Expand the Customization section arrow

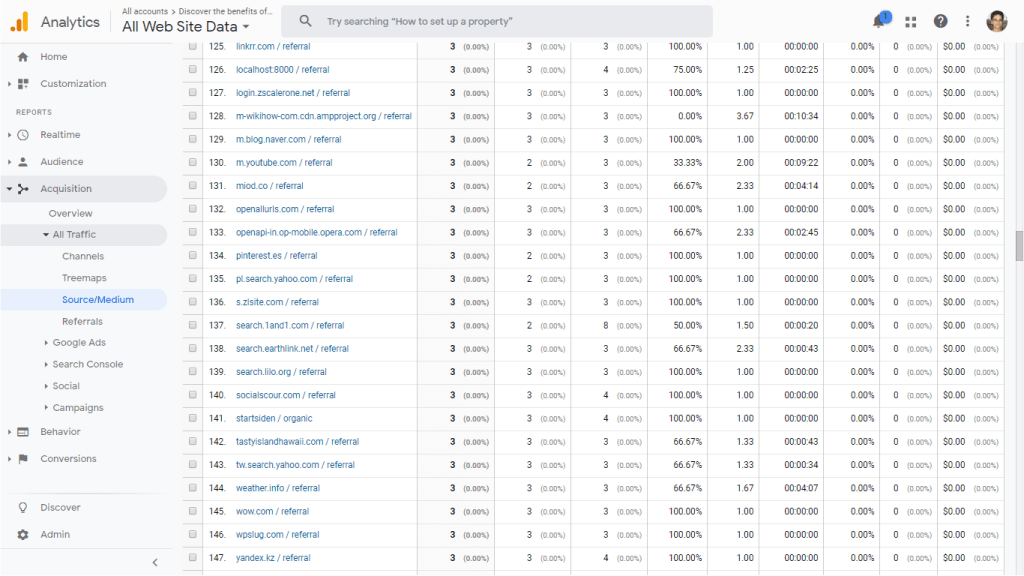[9, 84]
